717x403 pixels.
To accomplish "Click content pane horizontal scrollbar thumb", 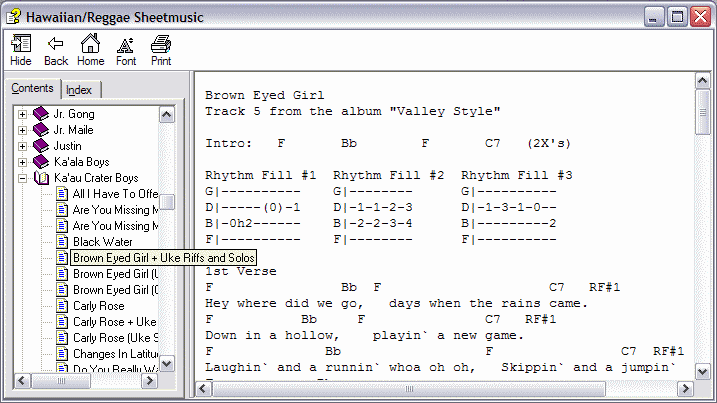I will click(x=409, y=389).
